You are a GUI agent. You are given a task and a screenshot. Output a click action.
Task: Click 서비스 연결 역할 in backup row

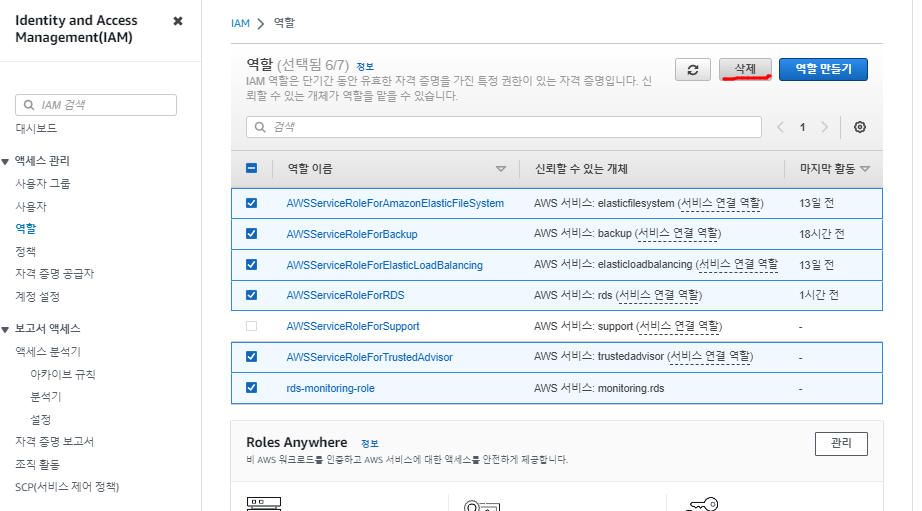pos(678,234)
